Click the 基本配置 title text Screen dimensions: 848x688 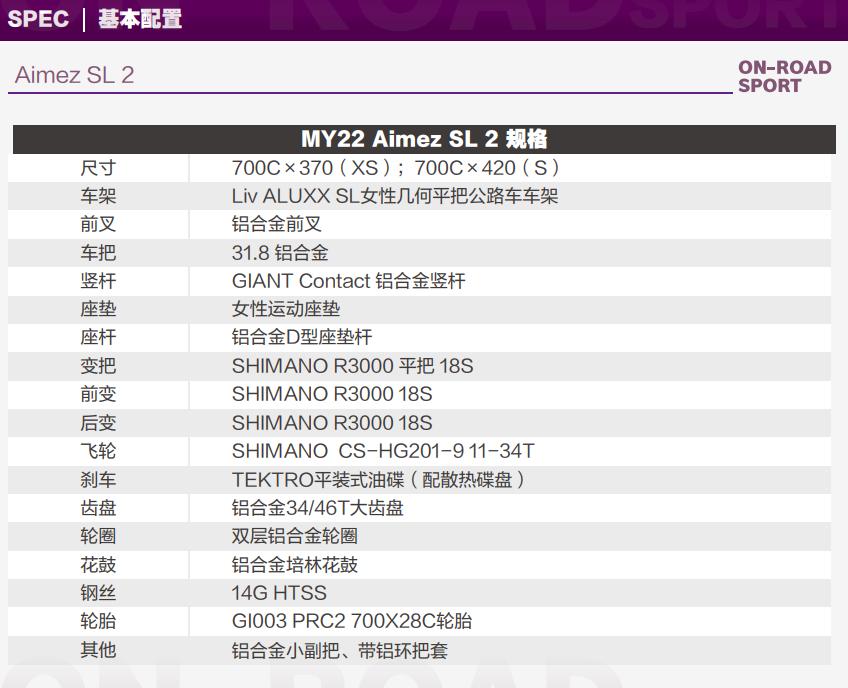pyautogui.click(x=140, y=19)
